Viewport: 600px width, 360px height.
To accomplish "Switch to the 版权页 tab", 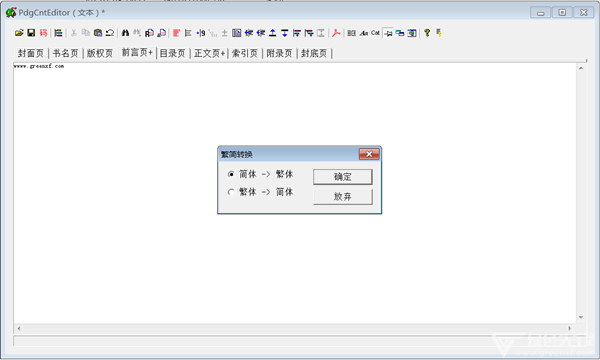I will pyautogui.click(x=100, y=53).
